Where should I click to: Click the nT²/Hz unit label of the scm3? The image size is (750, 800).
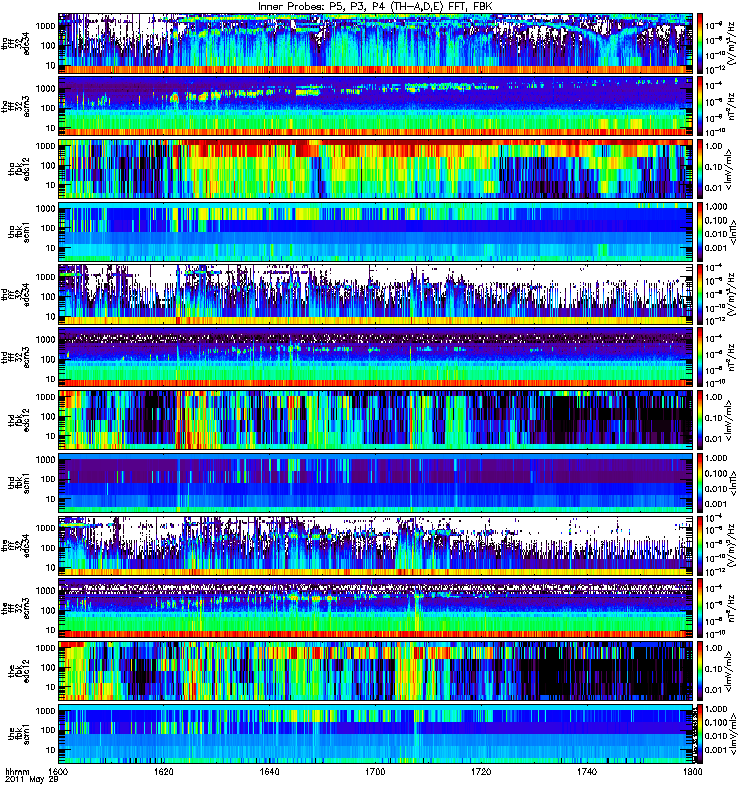point(731,609)
